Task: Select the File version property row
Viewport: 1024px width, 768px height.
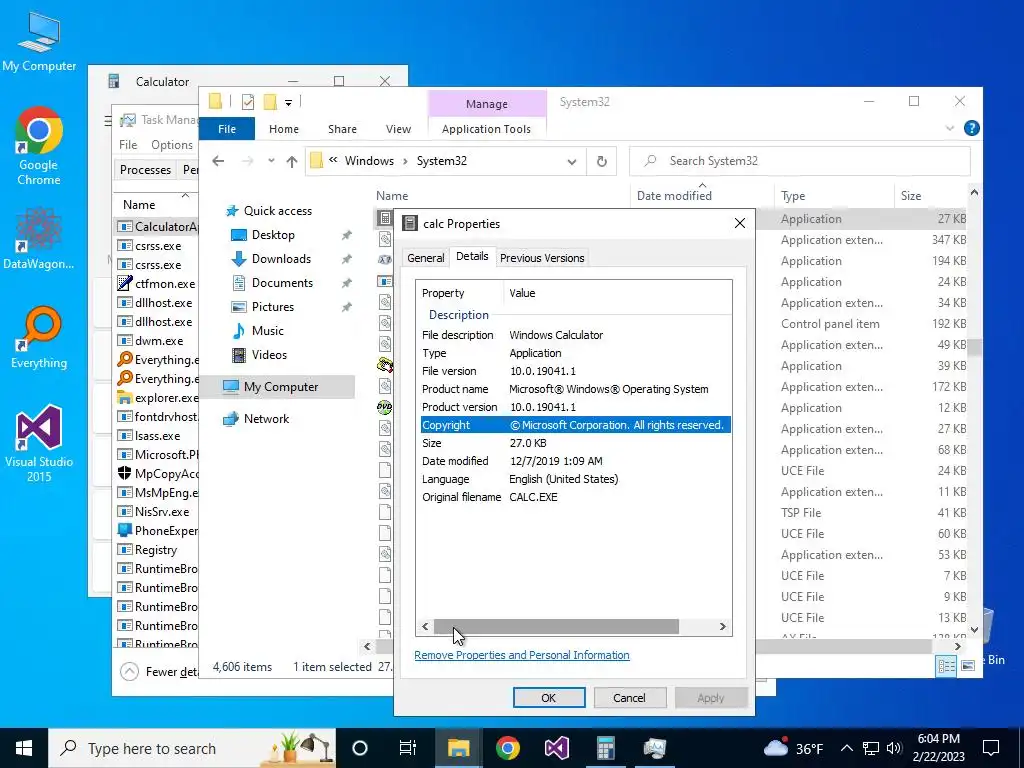Action: 575,371
